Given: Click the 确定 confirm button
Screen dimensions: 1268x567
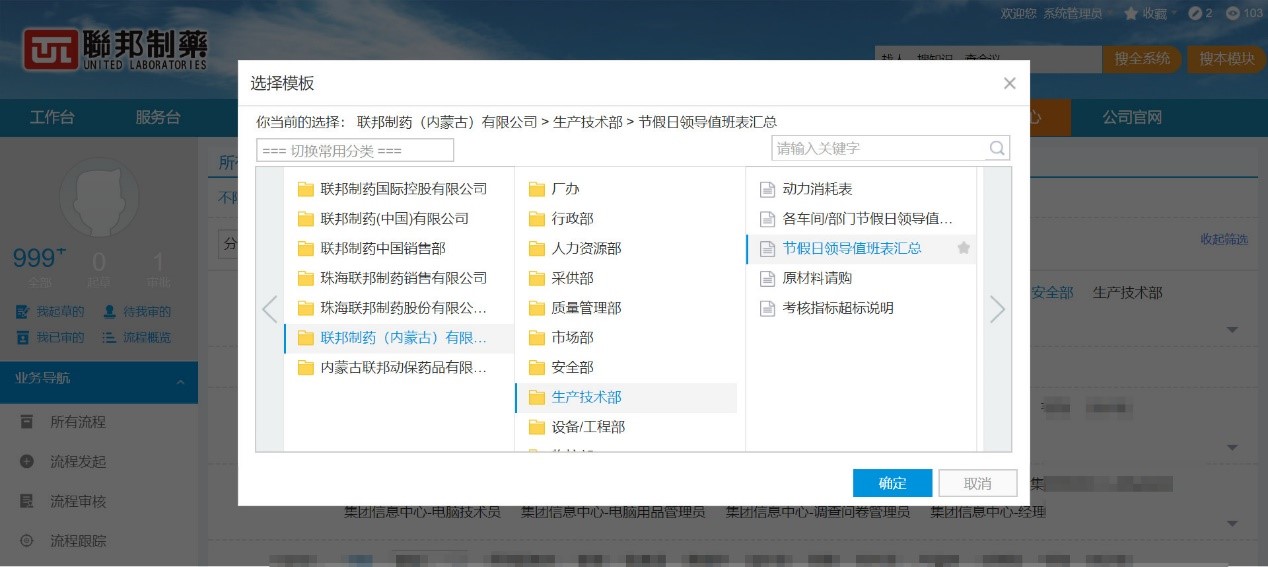Looking at the screenshot, I should click(892, 483).
